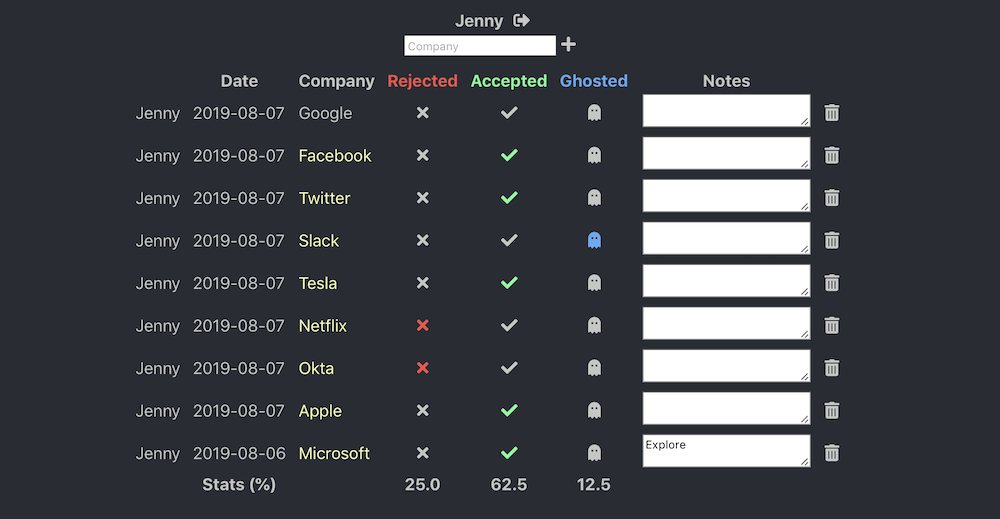Click the trash icon beside Apple

coord(831,411)
